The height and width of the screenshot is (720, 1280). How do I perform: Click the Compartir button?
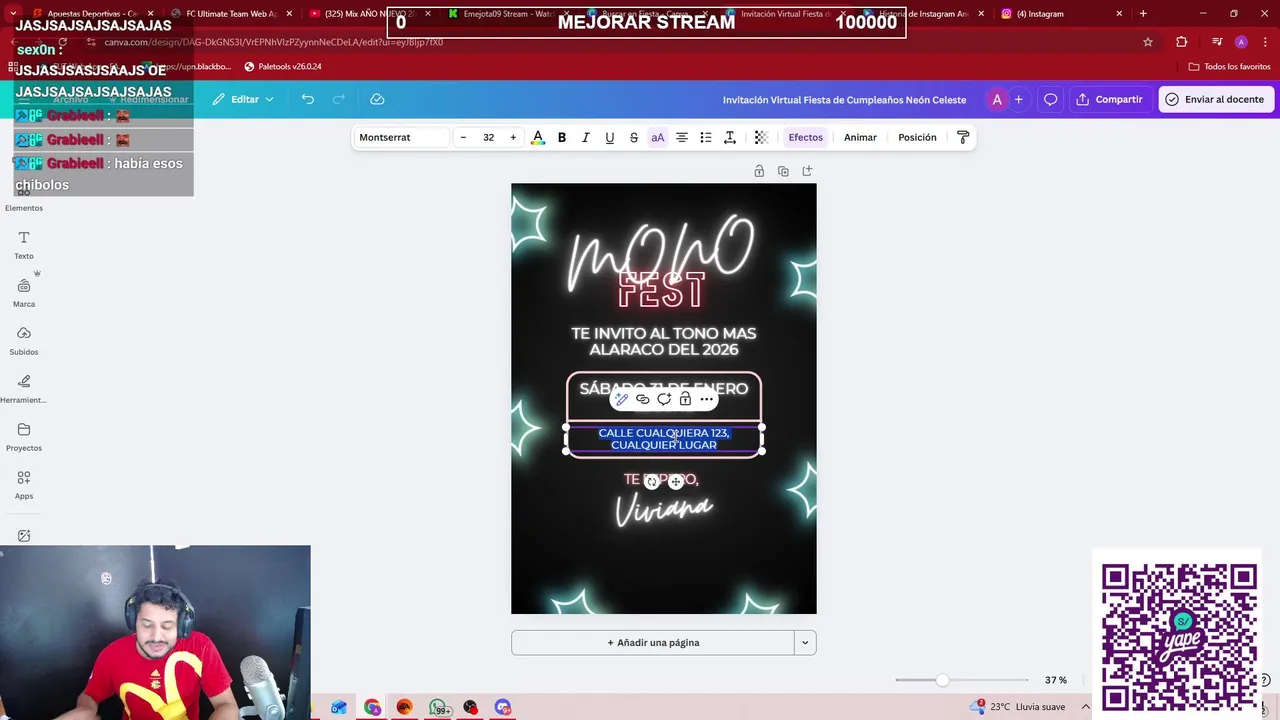(x=1109, y=99)
